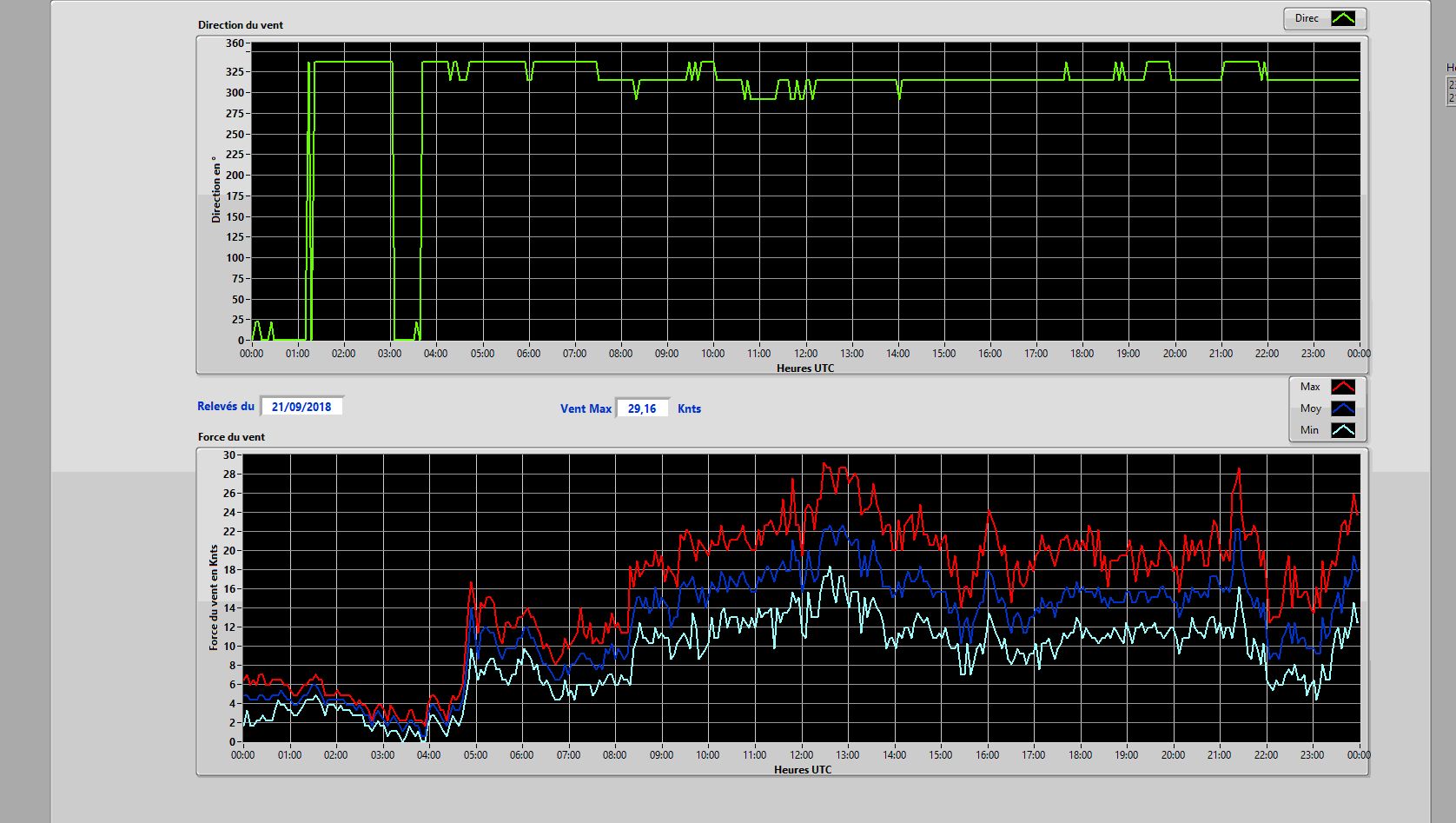
Task: Click the 05:00 tick on force chart
Action: [x=475, y=755]
